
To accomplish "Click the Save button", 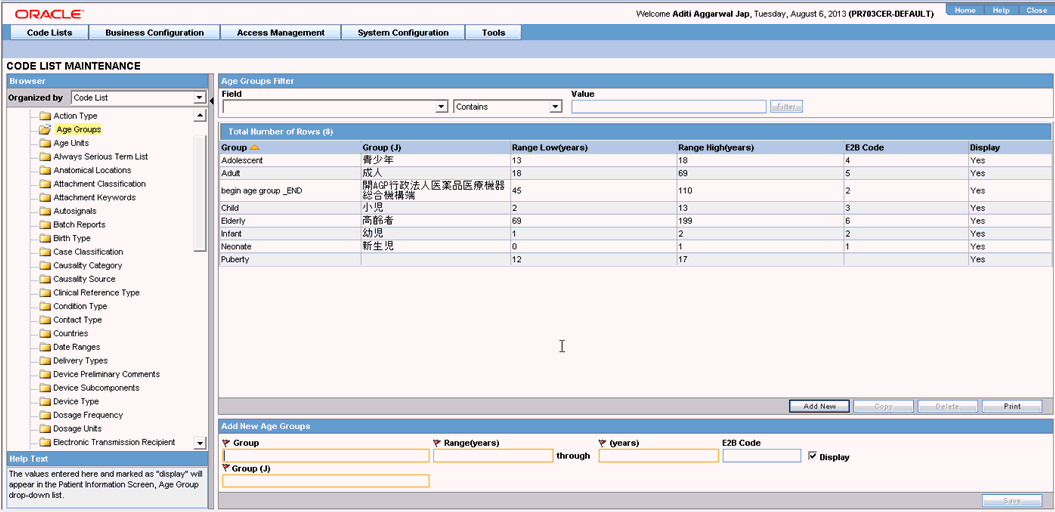I will click(x=1012, y=501).
